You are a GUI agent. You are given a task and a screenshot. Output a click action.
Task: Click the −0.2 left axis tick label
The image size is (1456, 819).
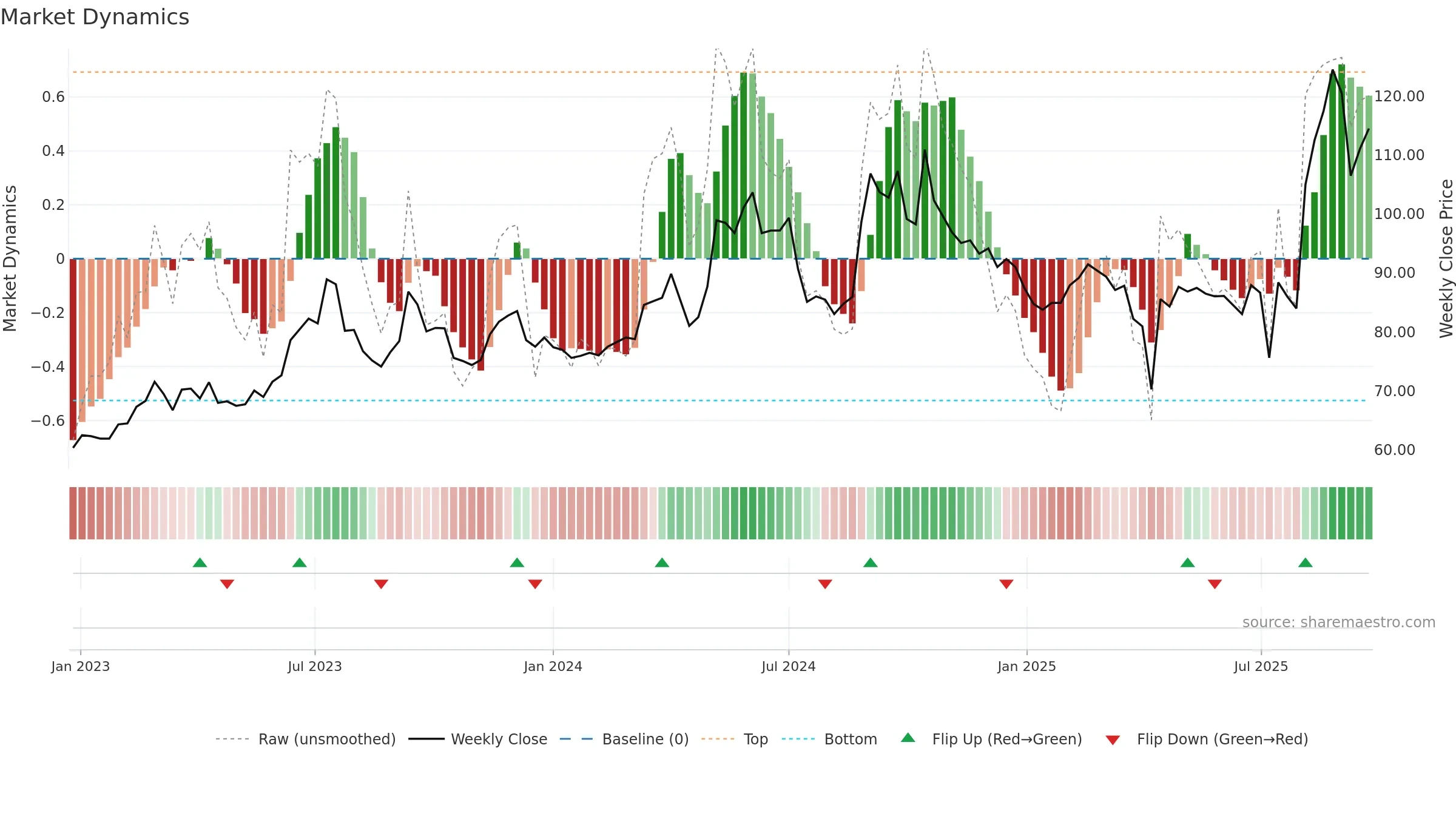pos(48,313)
